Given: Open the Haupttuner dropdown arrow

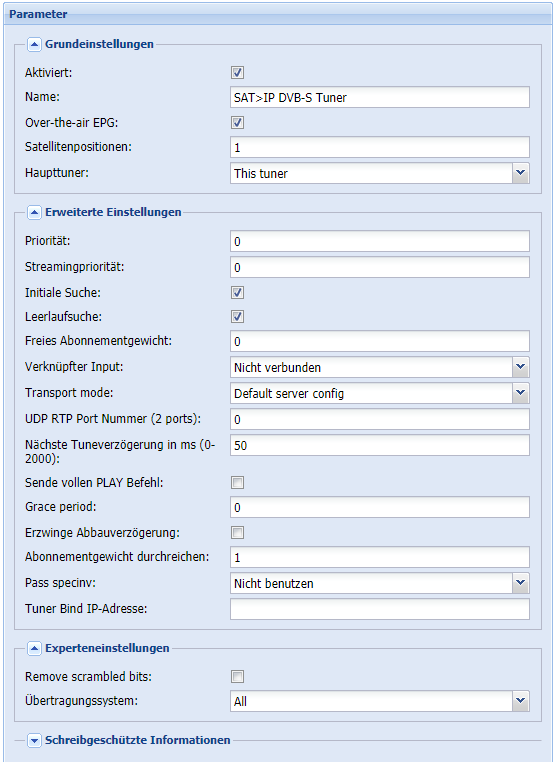Looking at the screenshot, I should click(521, 173).
